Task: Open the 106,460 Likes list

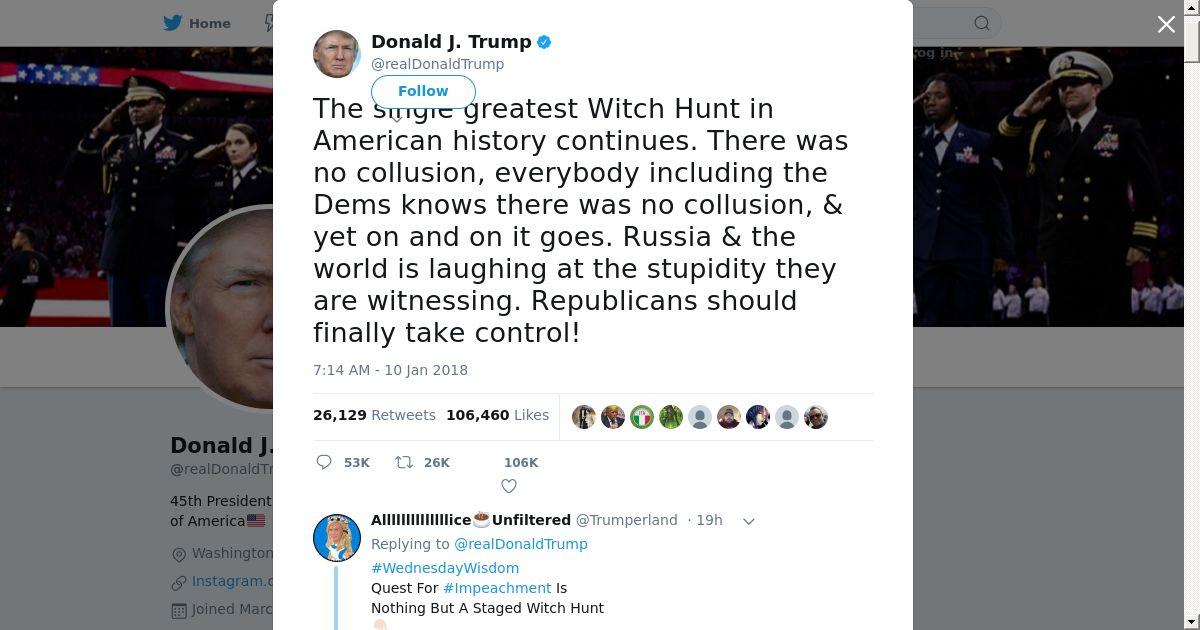Action: [x=497, y=415]
